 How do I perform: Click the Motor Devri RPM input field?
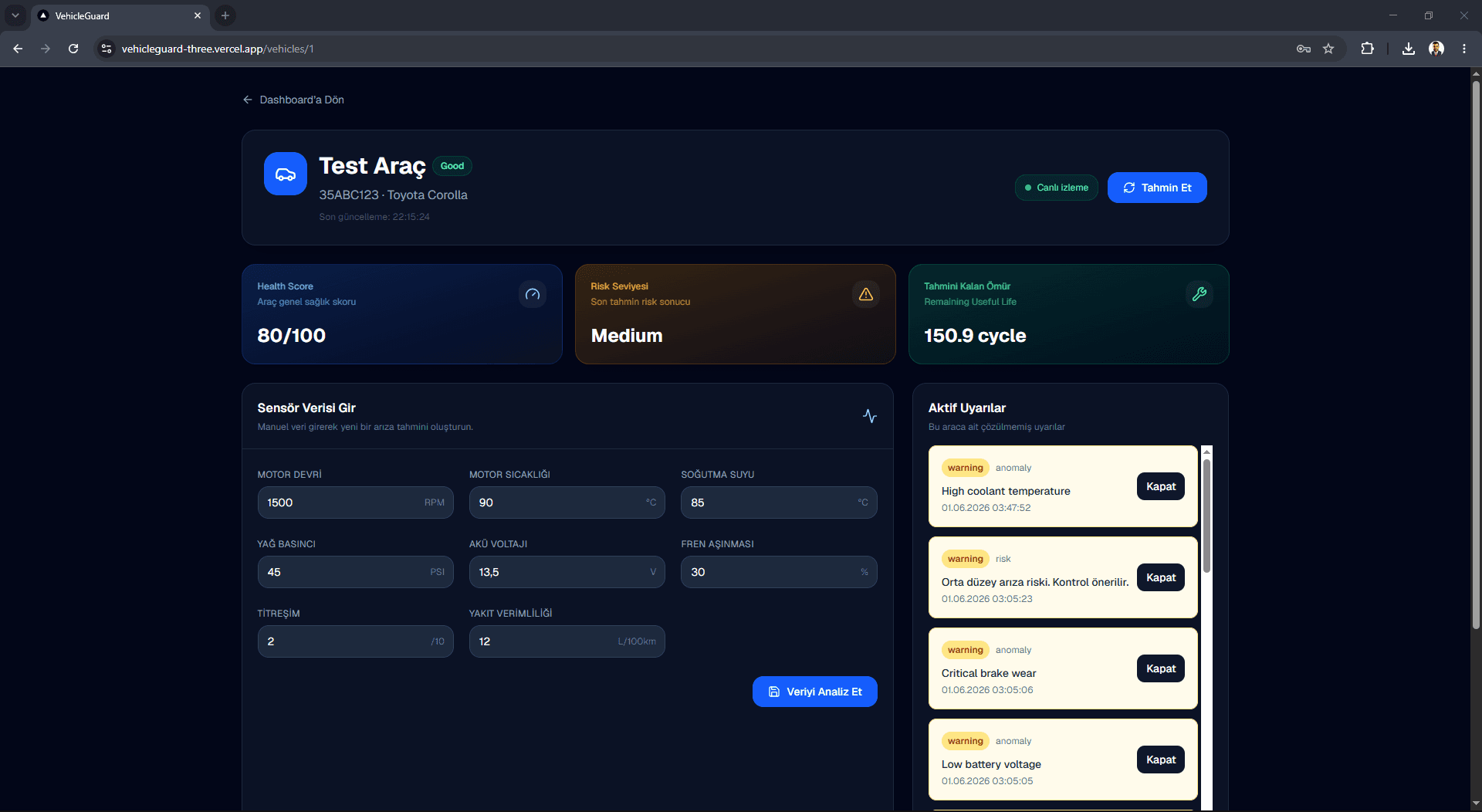[x=356, y=502]
